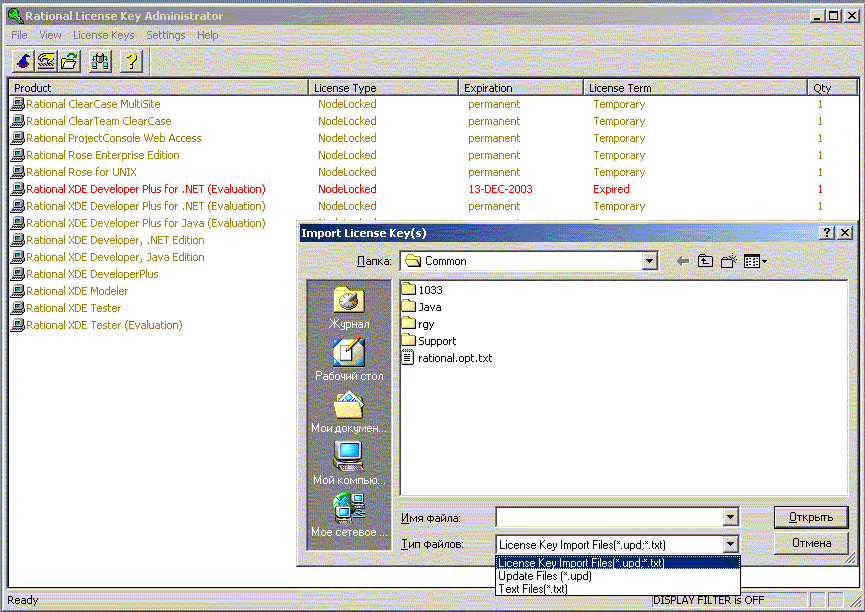Click the Открыть button
The height and width of the screenshot is (612, 865).
click(810, 517)
